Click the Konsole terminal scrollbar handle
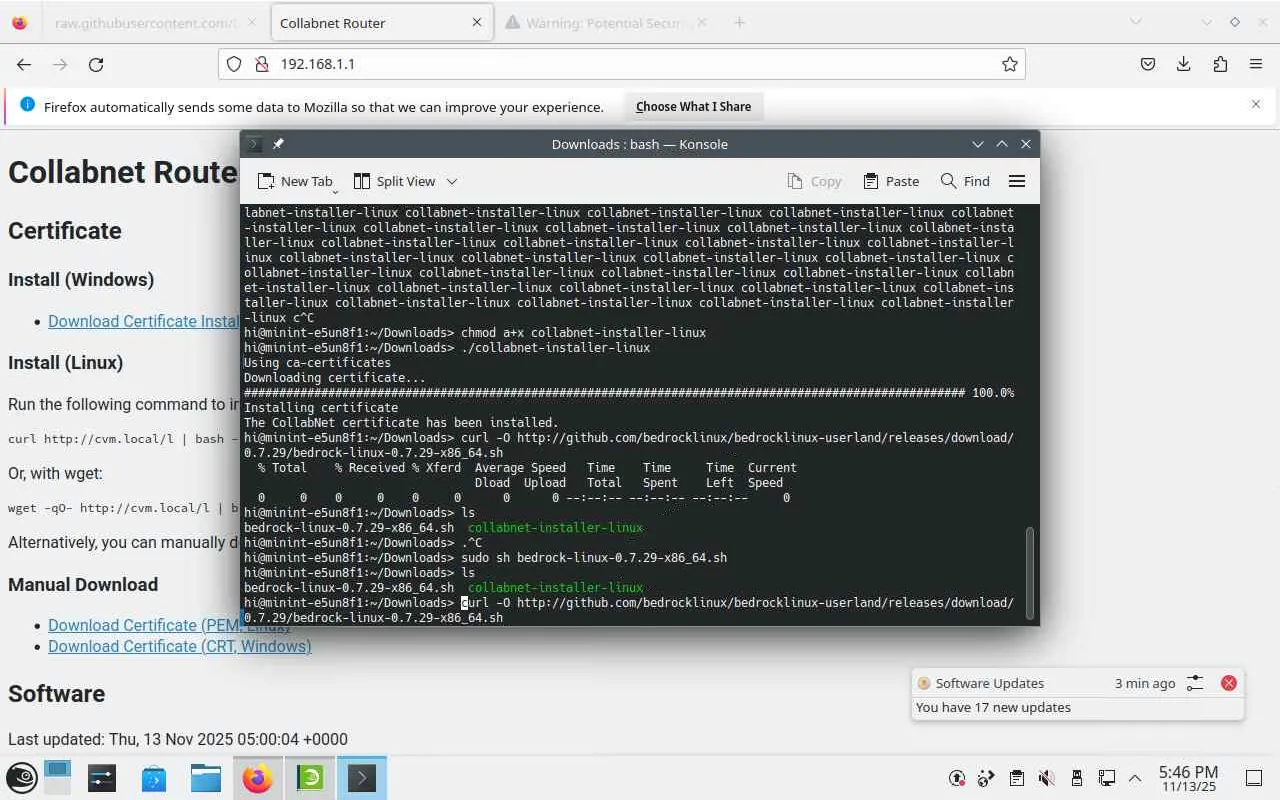This screenshot has height=800, width=1280. 1030,573
